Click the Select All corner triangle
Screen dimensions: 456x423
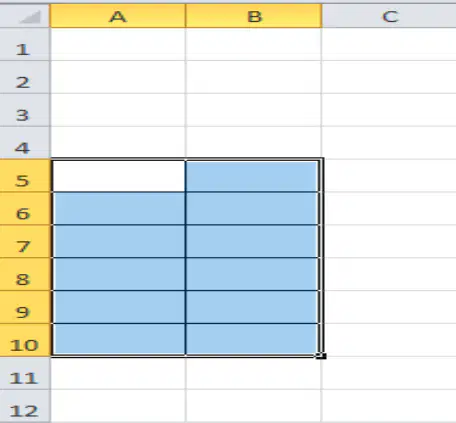[30, 17]
